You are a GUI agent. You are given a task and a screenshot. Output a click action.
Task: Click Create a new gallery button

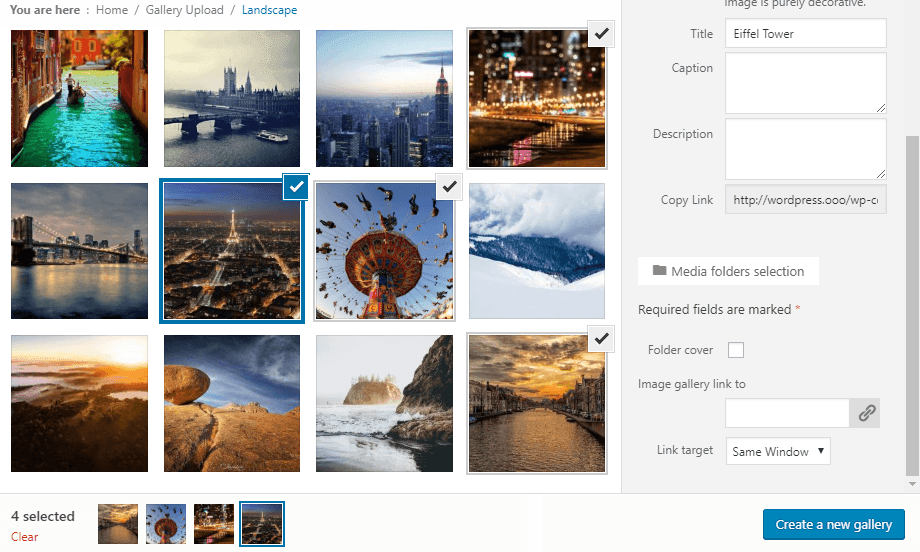click(833, 525)
